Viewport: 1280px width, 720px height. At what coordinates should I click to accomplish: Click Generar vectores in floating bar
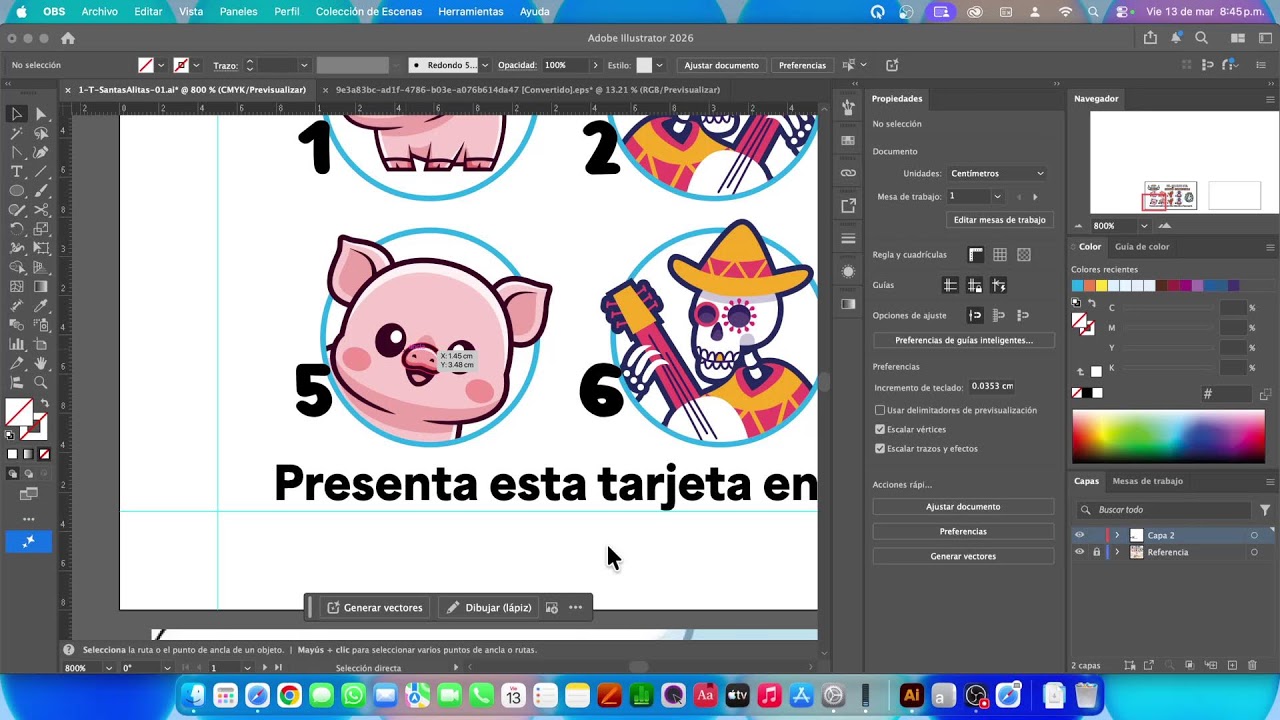click(x=375, y=607)
